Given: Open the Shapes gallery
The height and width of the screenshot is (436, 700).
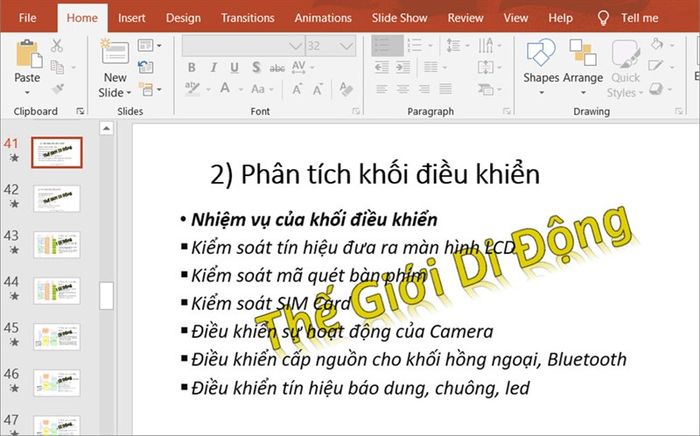Looking at the screenshot, I should click(541, 67).
